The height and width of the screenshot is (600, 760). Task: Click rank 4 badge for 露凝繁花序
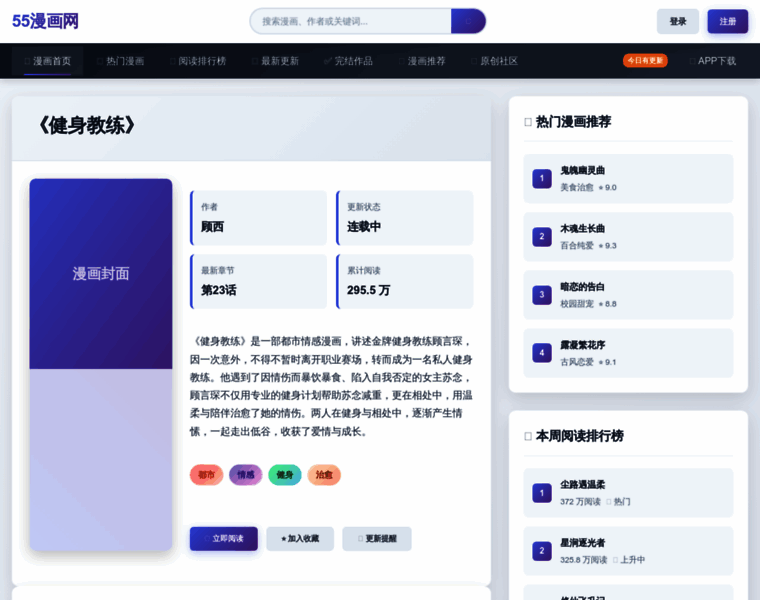pyautogui.click(x=542, y=353)
